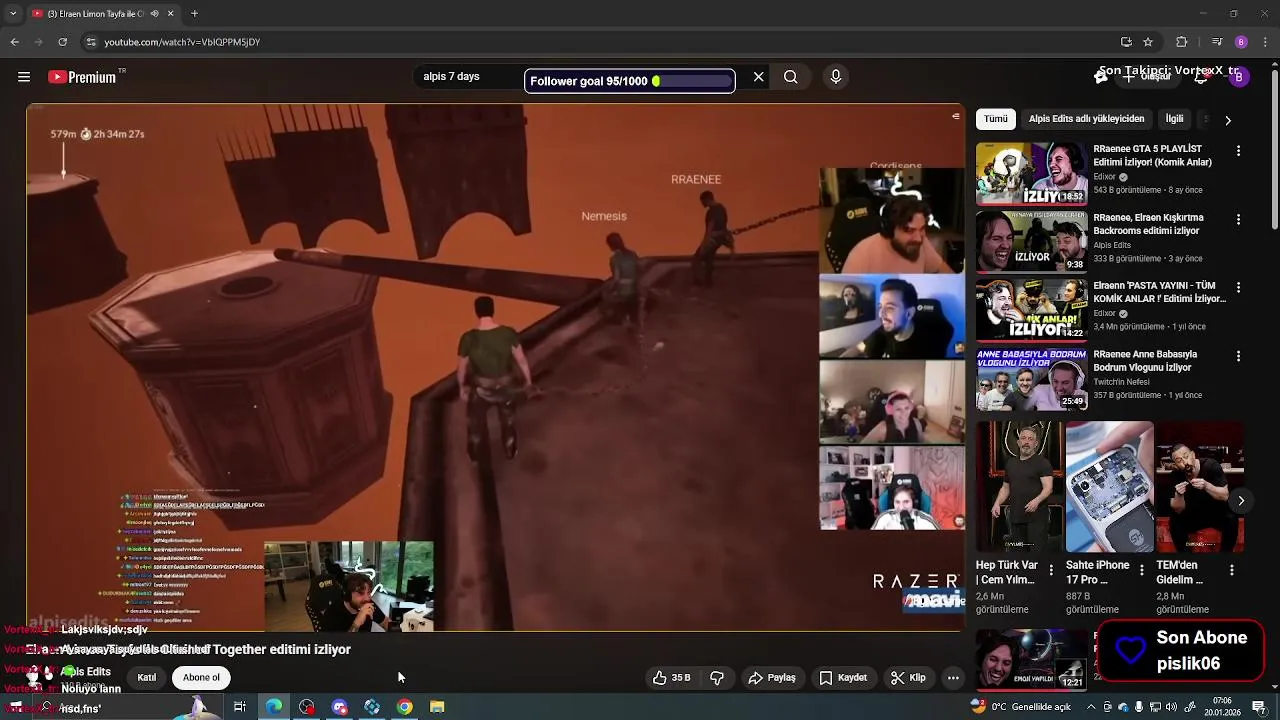This screenshot has height=720, width=1280.
Task: Open clock and calendar showing 07:06
Action: click(1222, 707)
